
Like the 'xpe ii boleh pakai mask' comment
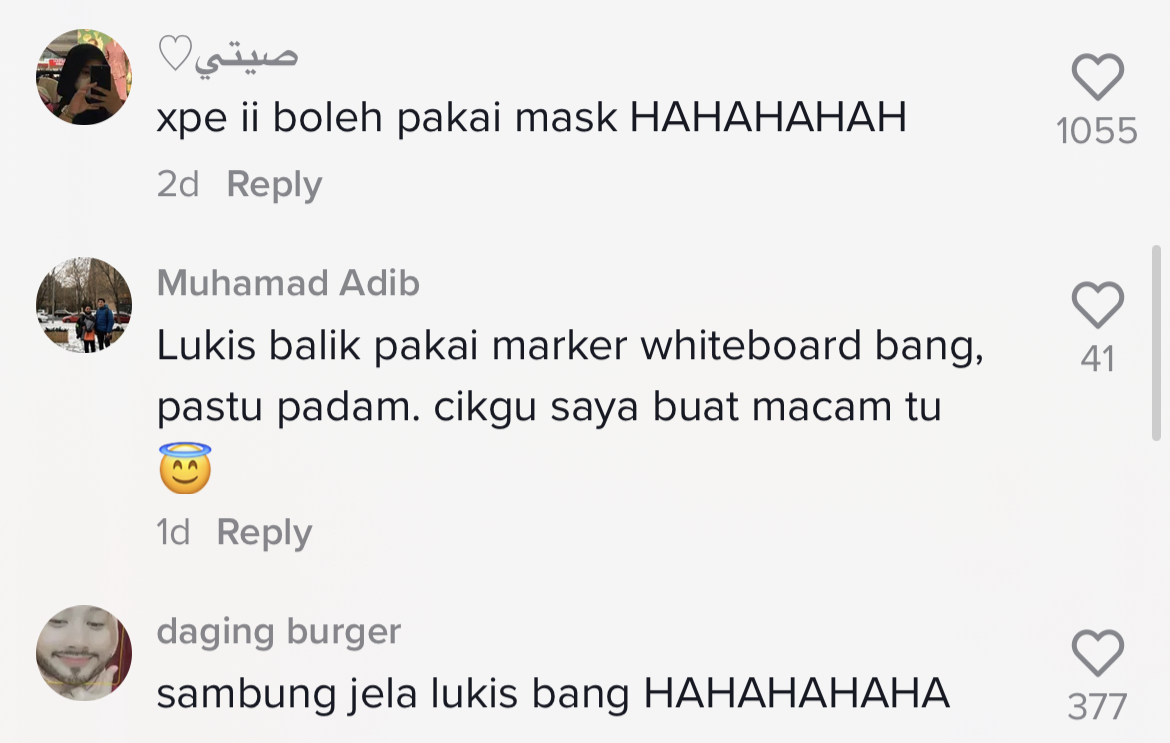click(1098, 77)
